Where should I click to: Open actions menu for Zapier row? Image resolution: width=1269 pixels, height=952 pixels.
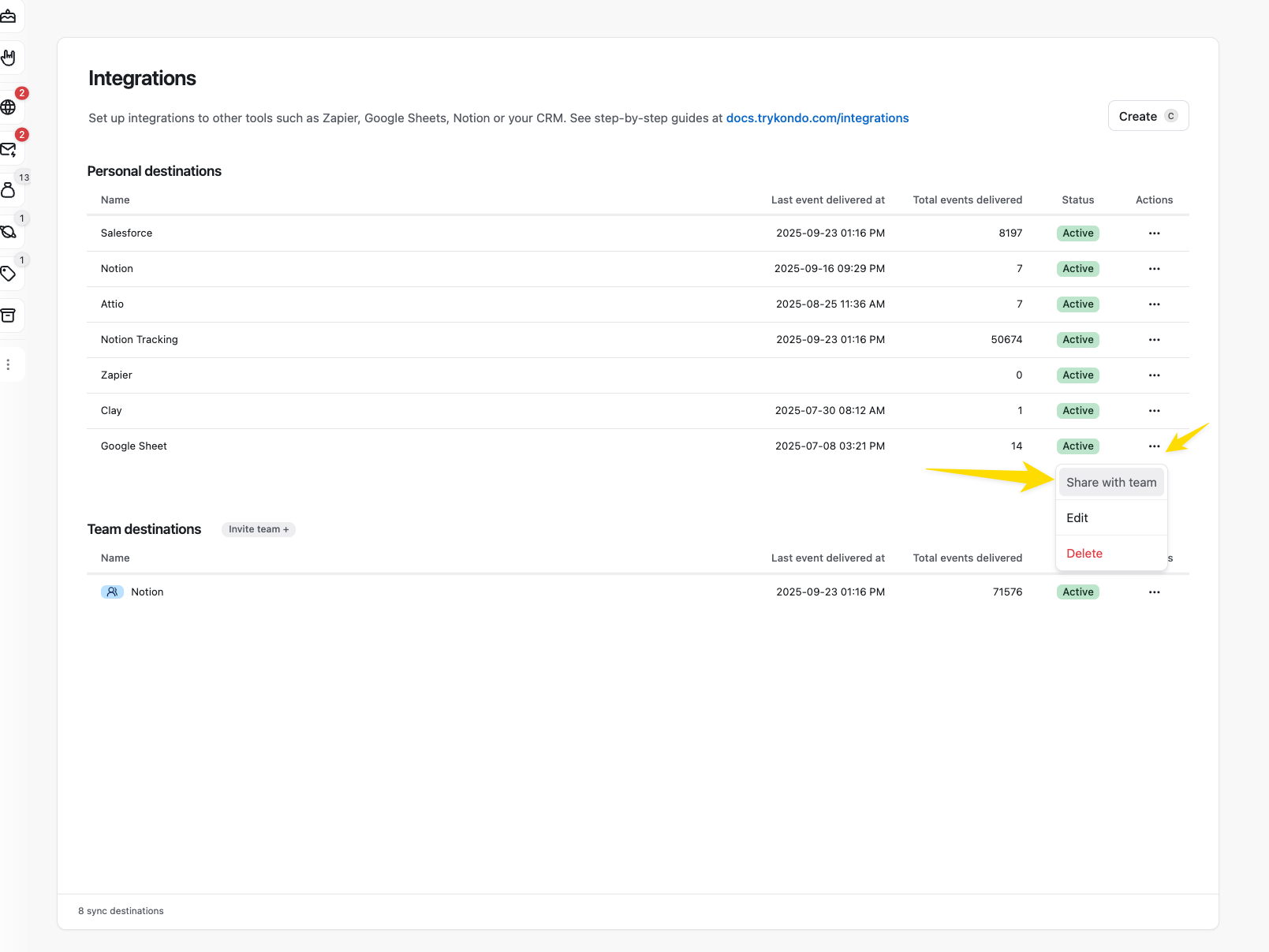click(1154, 375)
